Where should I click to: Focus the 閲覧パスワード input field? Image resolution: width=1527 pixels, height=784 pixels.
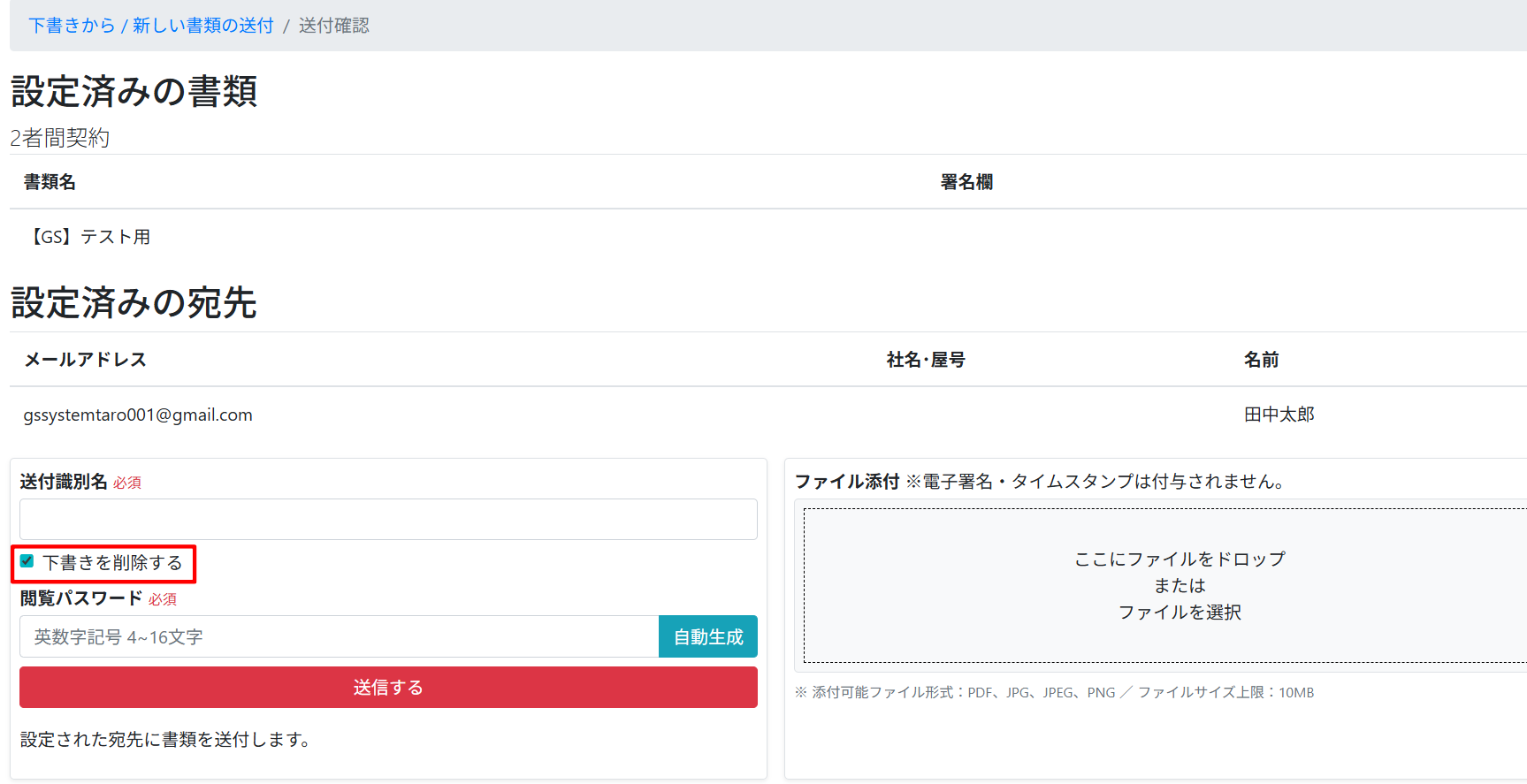339,637
